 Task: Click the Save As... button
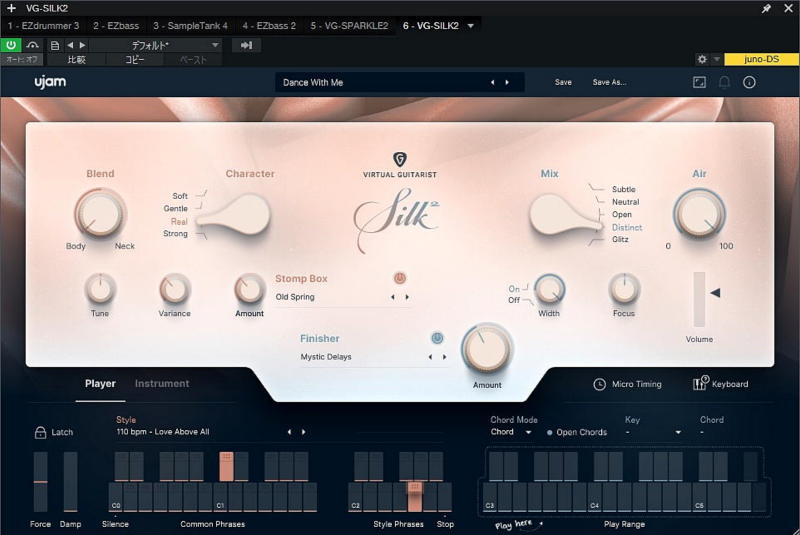609,82
